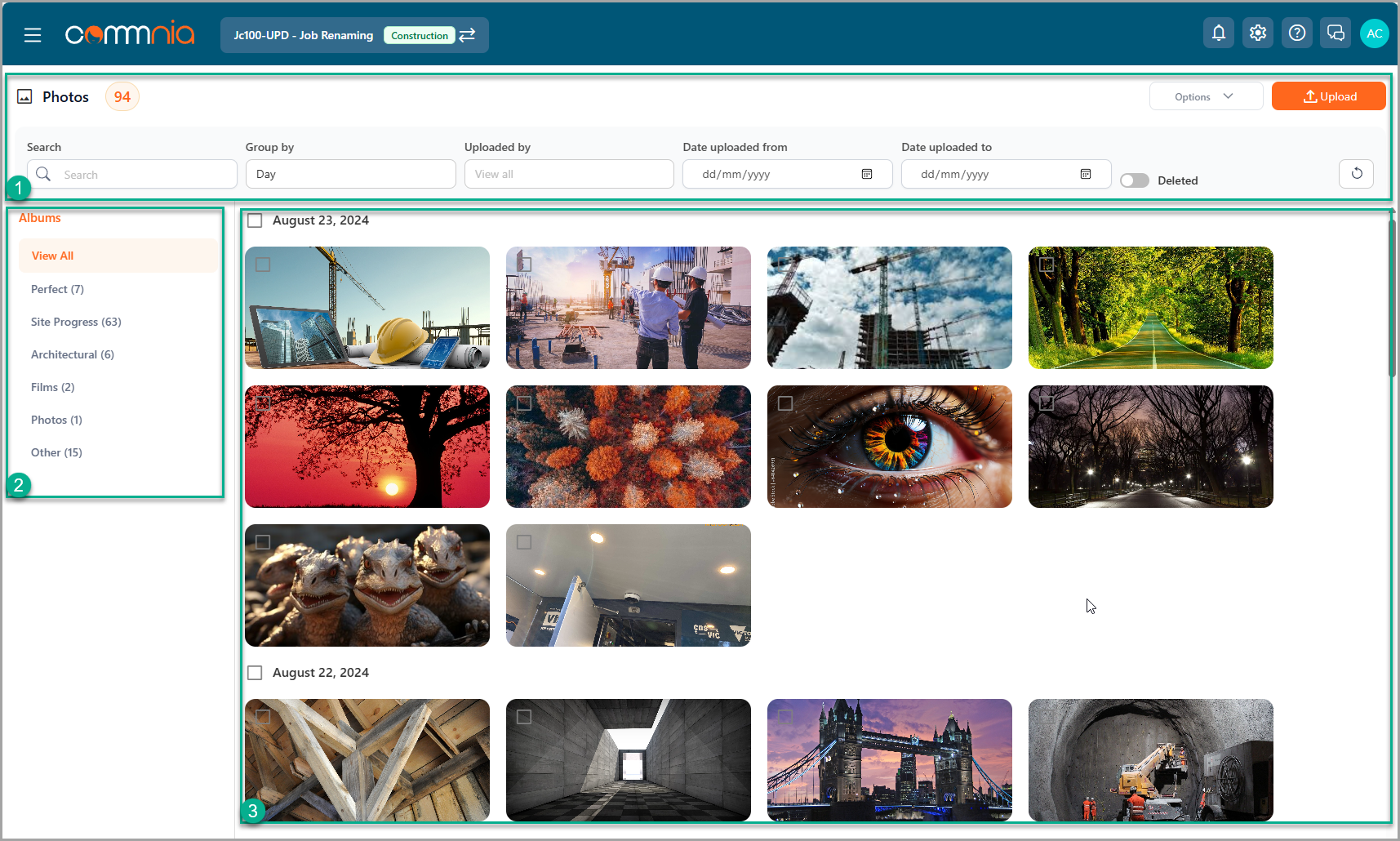The image size is (1400, 841).
Task: Tick checkbox on engineers at site photo
Action: pyautogui.click(x=524, y=265)
